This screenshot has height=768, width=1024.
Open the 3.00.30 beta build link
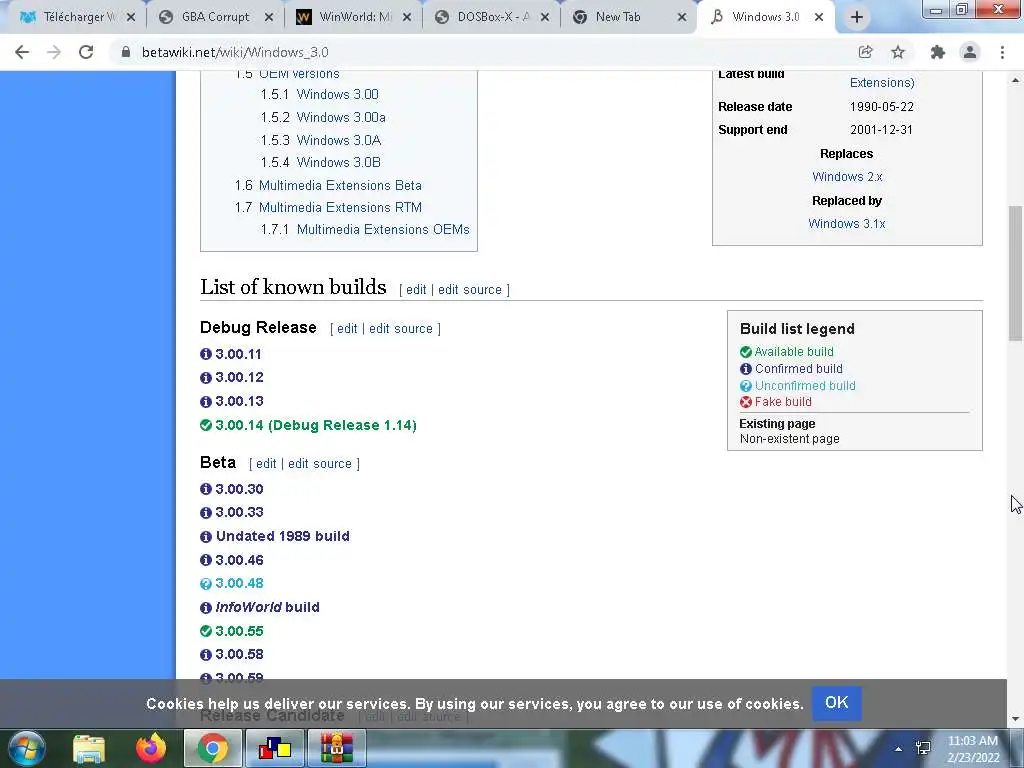(x=240, y=489)
